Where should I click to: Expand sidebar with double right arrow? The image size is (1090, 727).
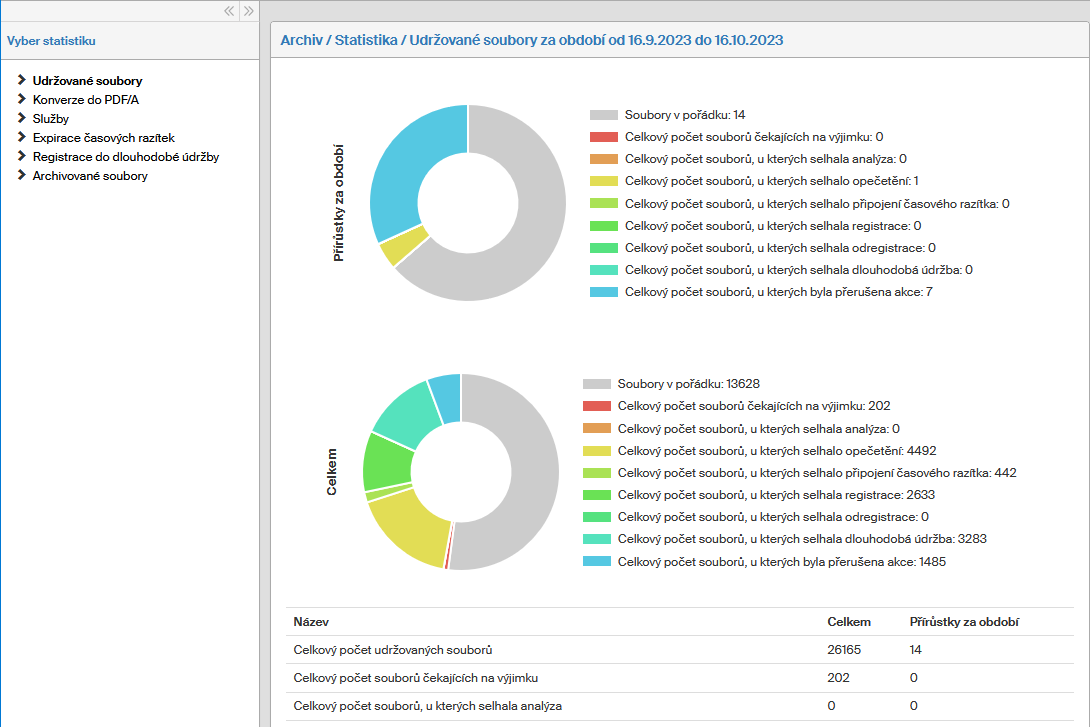click(249, 11)
